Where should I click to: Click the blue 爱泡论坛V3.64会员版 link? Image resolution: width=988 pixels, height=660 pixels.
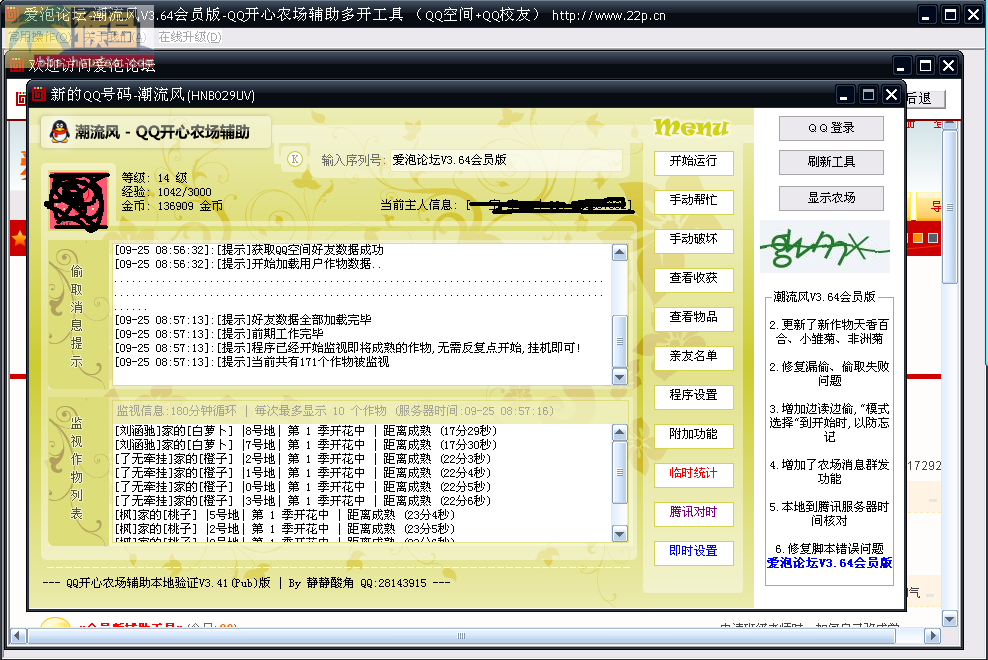pyautogui.click(x=829, y=563)
